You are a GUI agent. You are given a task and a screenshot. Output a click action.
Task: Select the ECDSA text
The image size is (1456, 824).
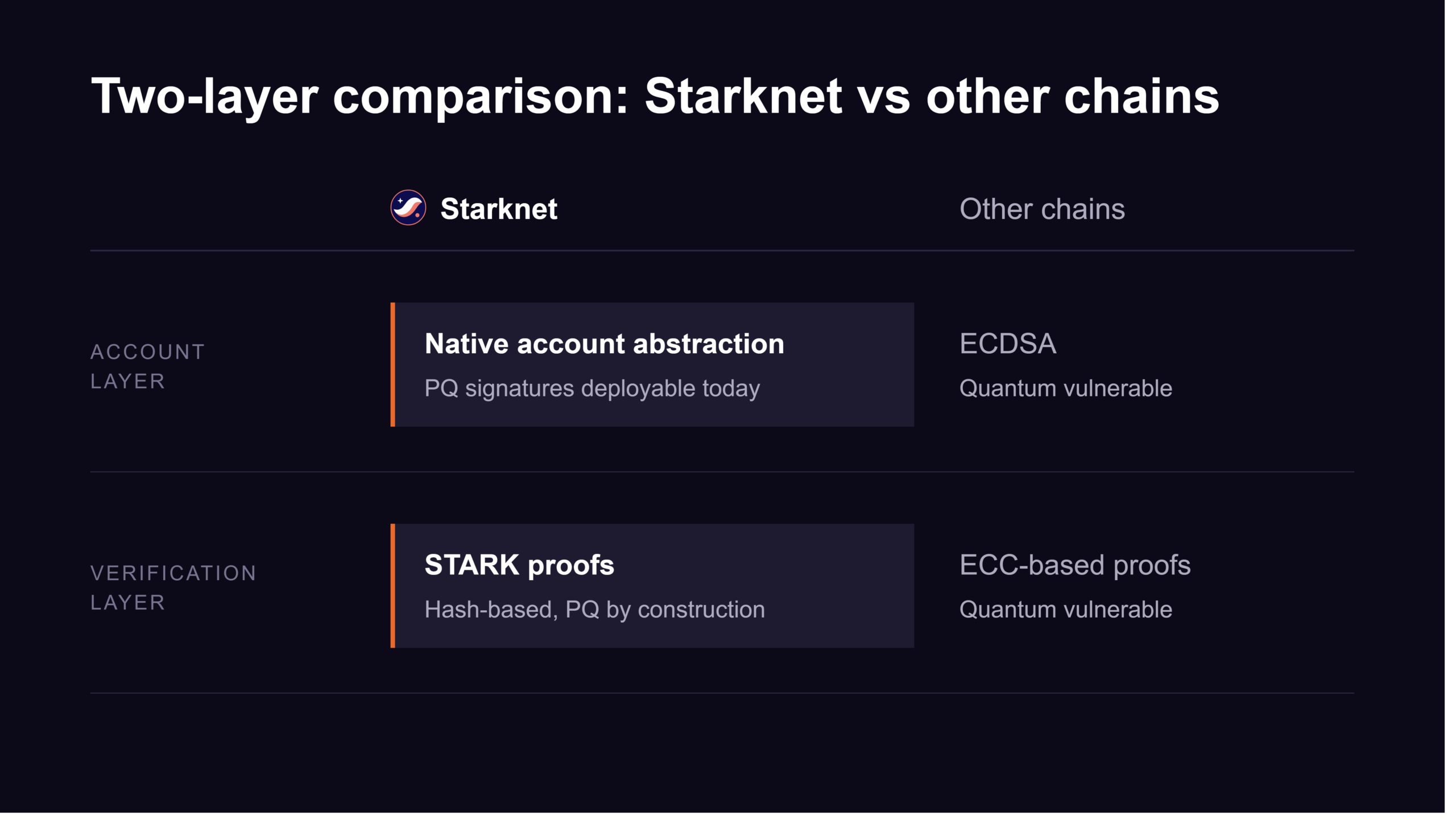[x=1008, y=343]
